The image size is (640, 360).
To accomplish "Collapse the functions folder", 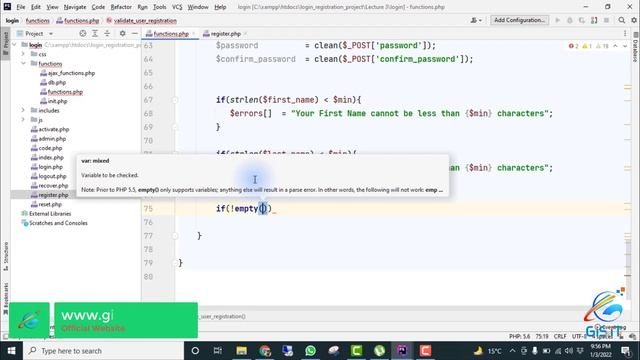I will tap(23, 63).
